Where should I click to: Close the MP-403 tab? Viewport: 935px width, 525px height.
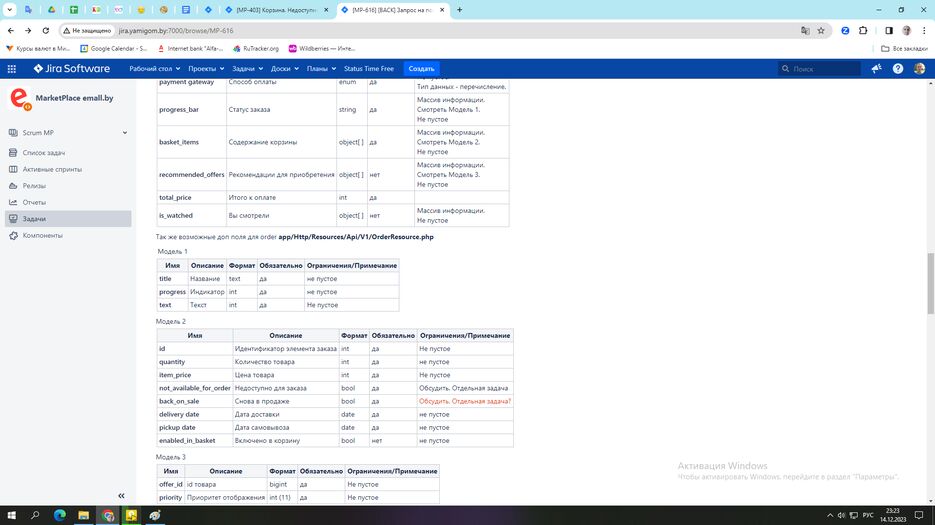point(326,10)
